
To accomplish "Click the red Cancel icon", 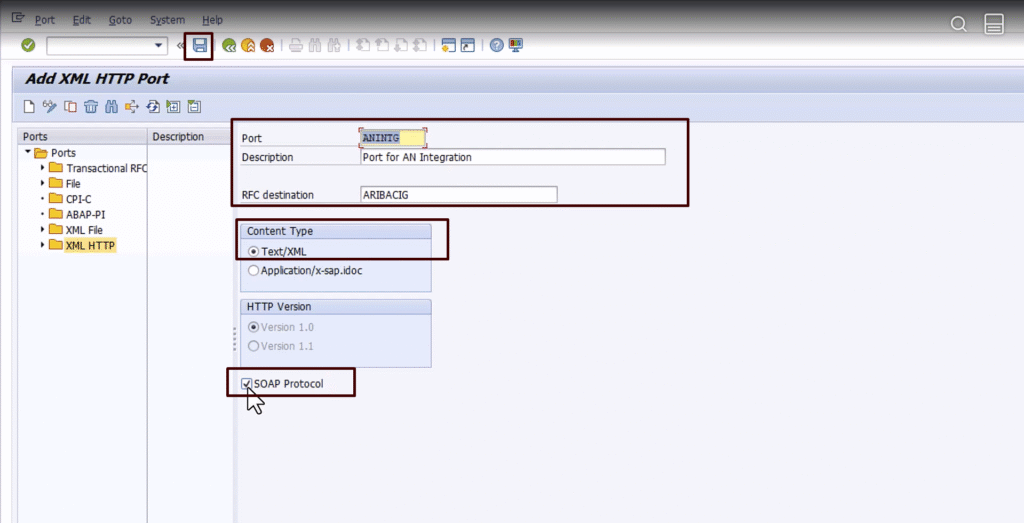I will tap(267, 45).
